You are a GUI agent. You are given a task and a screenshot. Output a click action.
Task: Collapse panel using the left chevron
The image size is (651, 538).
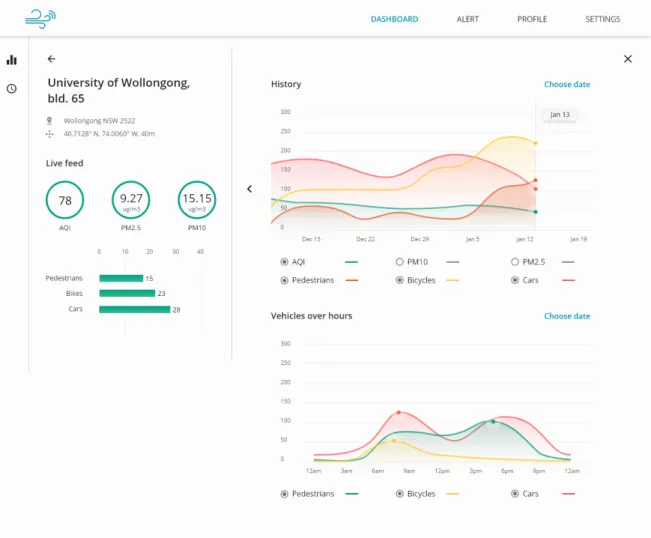[249, 189]
